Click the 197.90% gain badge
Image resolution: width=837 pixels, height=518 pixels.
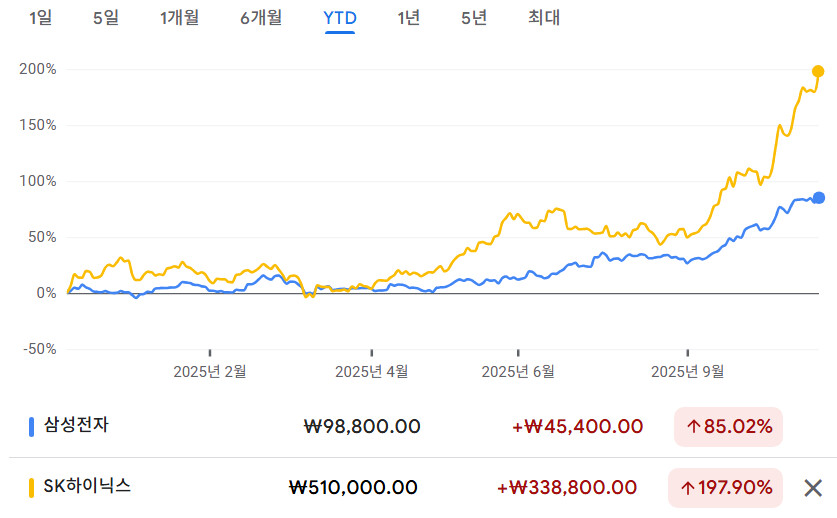click(727, 488)
